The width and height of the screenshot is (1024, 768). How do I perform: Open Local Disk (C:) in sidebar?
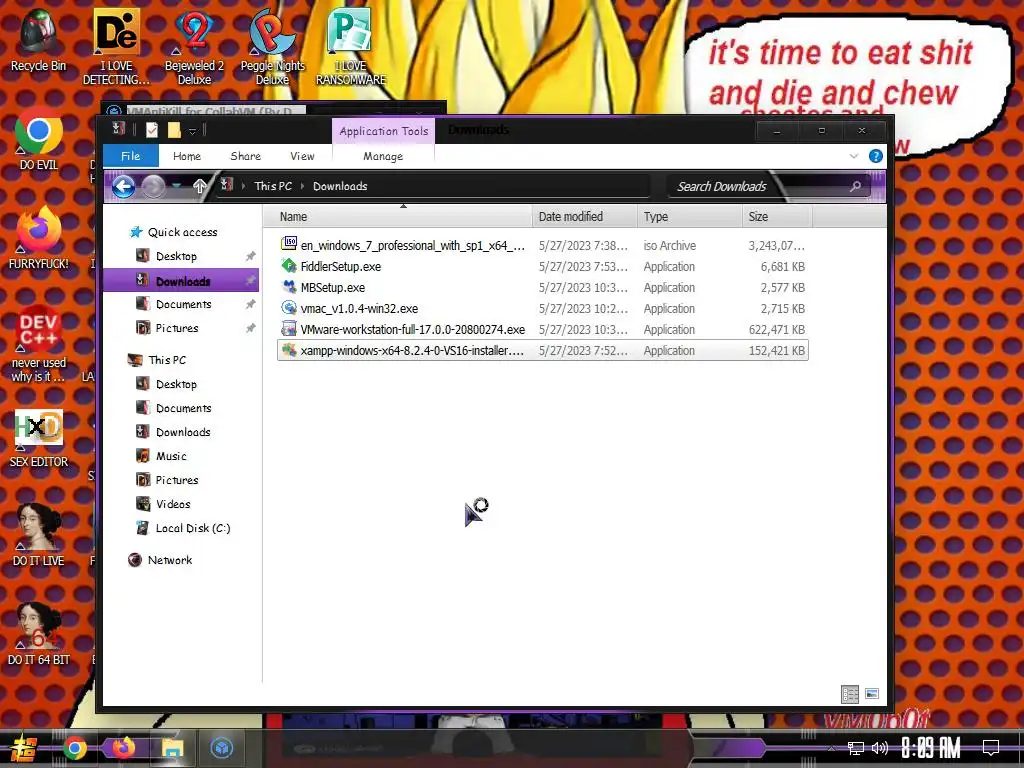tap(183, 528)
